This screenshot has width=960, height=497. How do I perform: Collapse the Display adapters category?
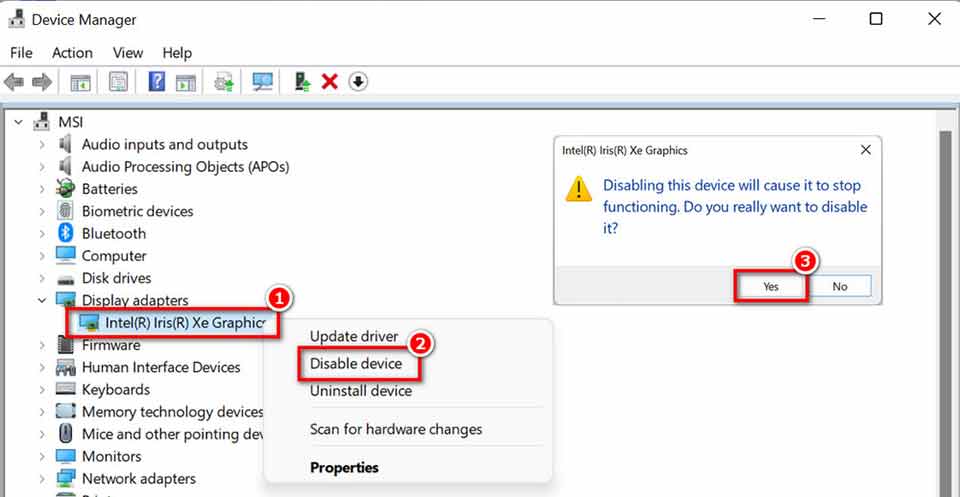pyautogui.click(x=41, y=300)
